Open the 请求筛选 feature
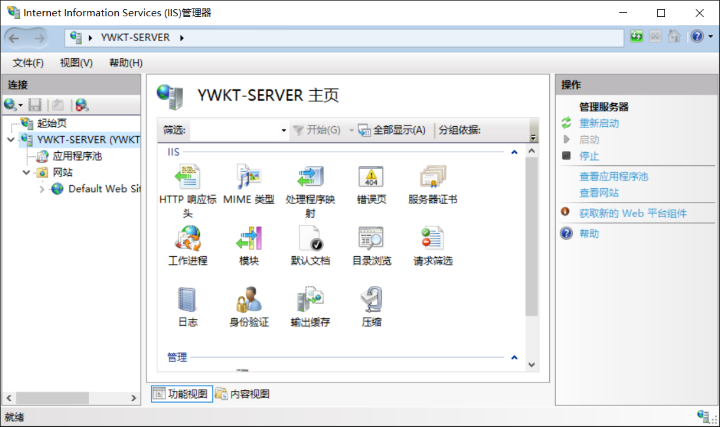This screenshot has height=427, width=720. pyautogui.click(x=433, y=246)
